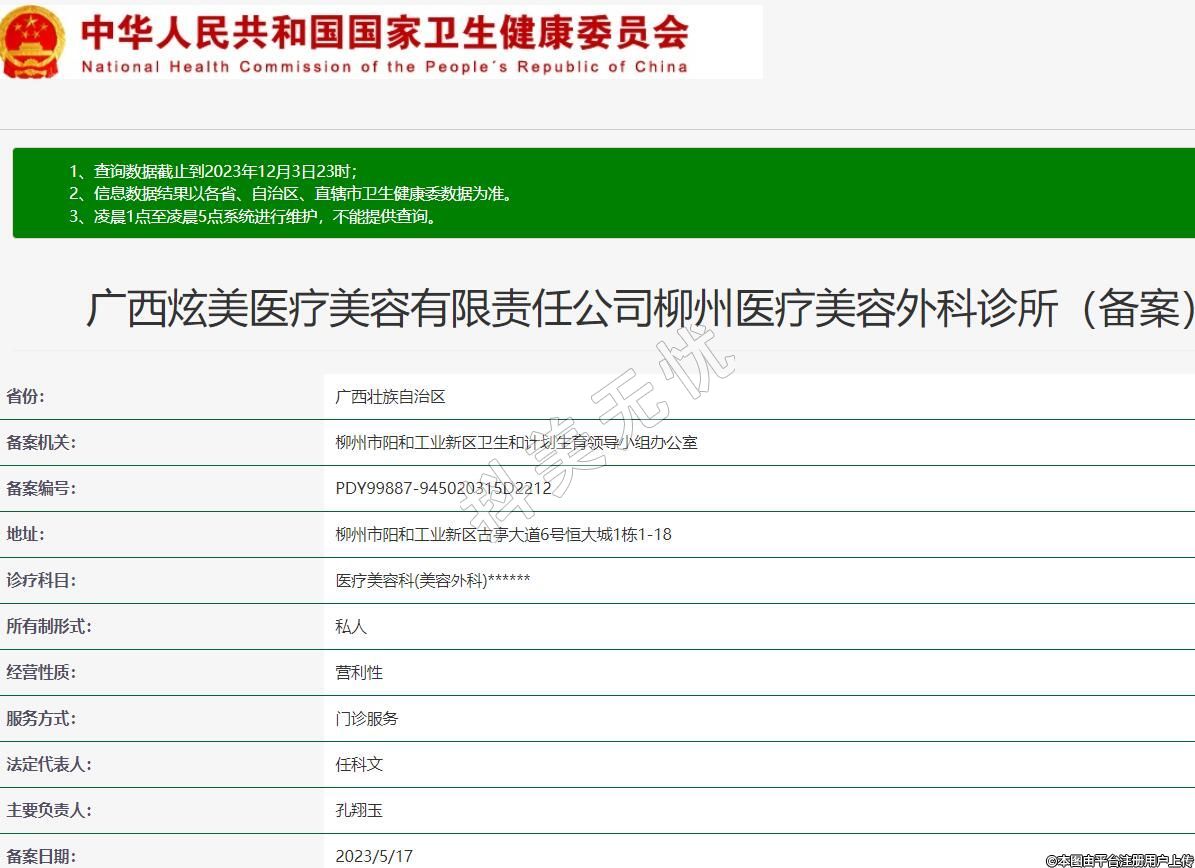Click the business nature value 营利性
Viewport: 1195px width, 868px height.
pyautogui.click(x=359, y=672)
